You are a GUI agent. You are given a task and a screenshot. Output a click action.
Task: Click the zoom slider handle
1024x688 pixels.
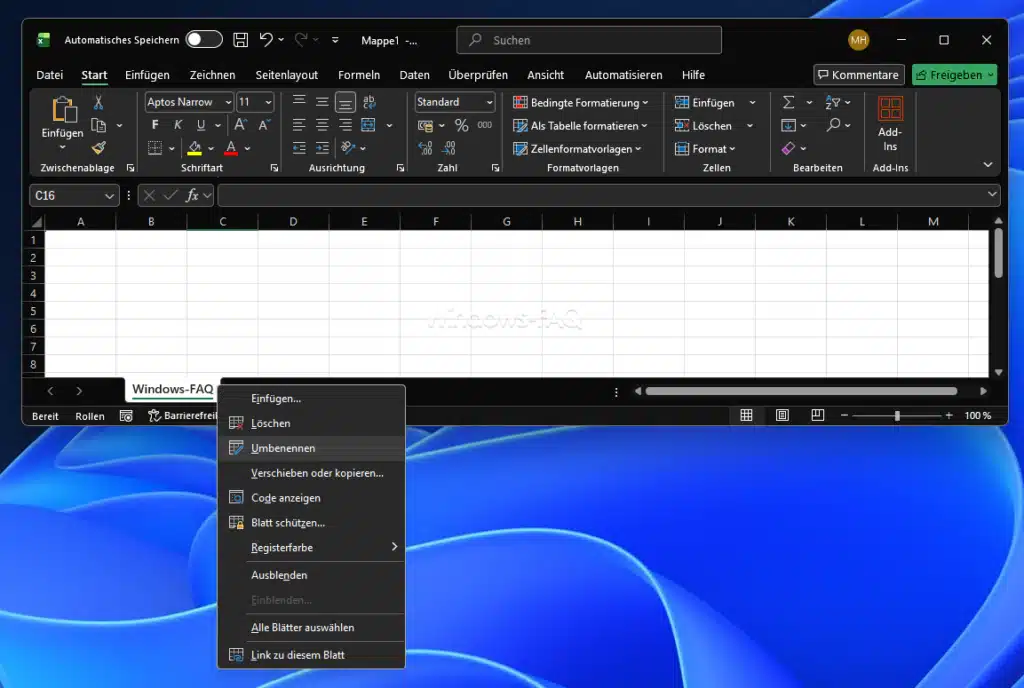pos(897,415)
